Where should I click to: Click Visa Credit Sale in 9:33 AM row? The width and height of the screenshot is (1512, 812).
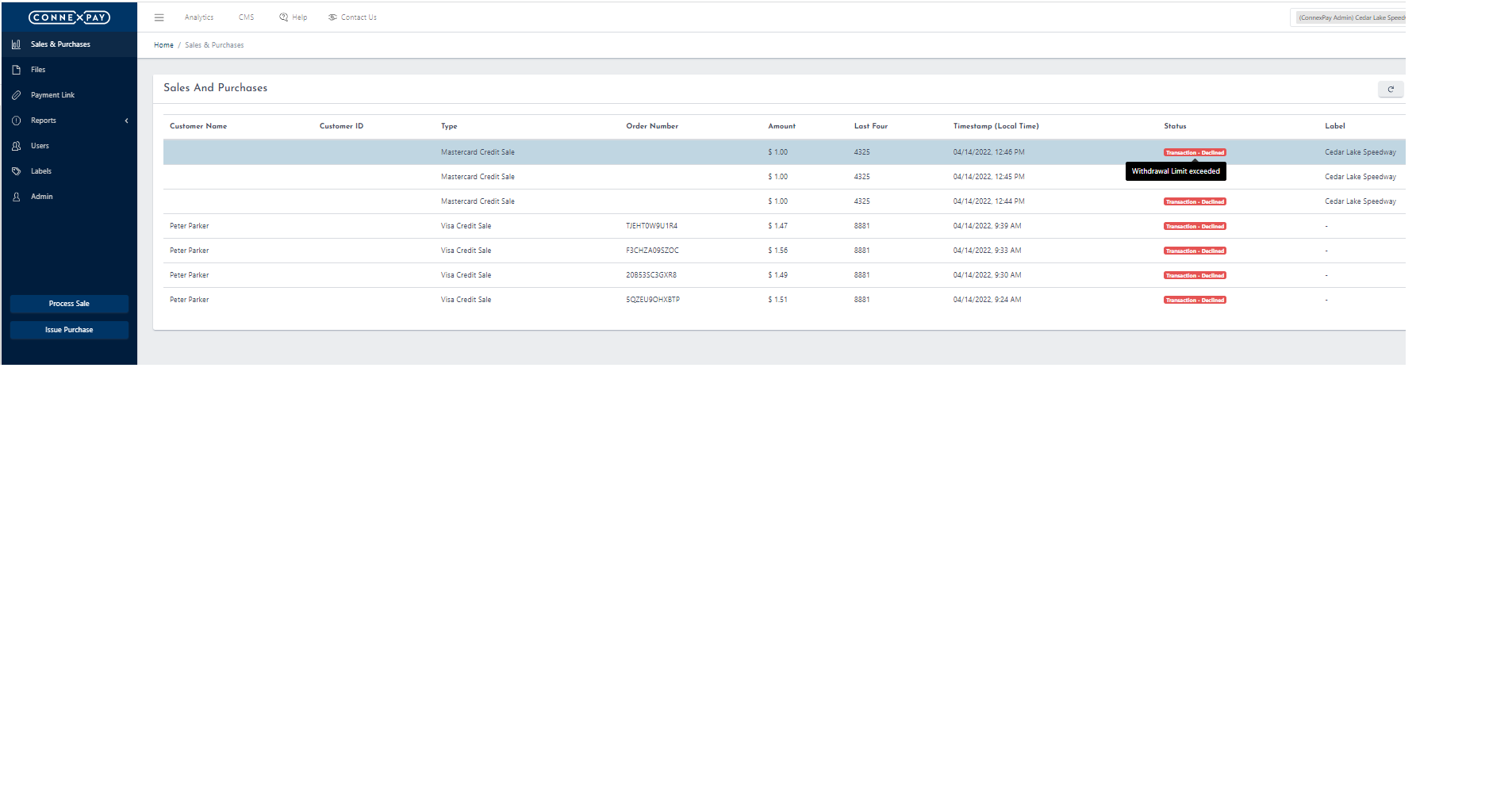click(x=466, y=251)
